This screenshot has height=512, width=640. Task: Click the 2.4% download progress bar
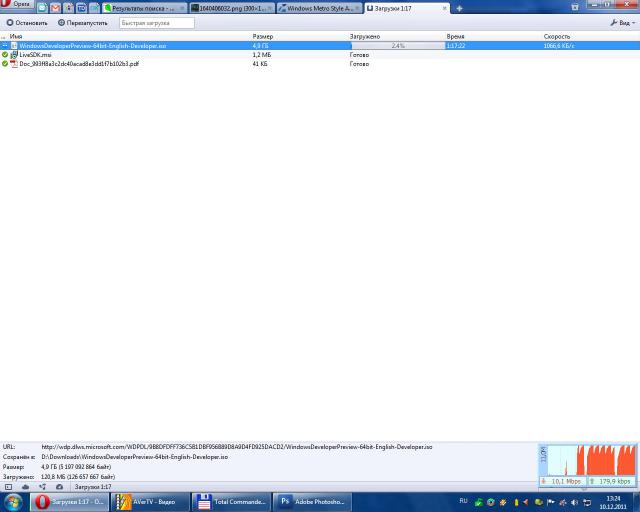398,46
